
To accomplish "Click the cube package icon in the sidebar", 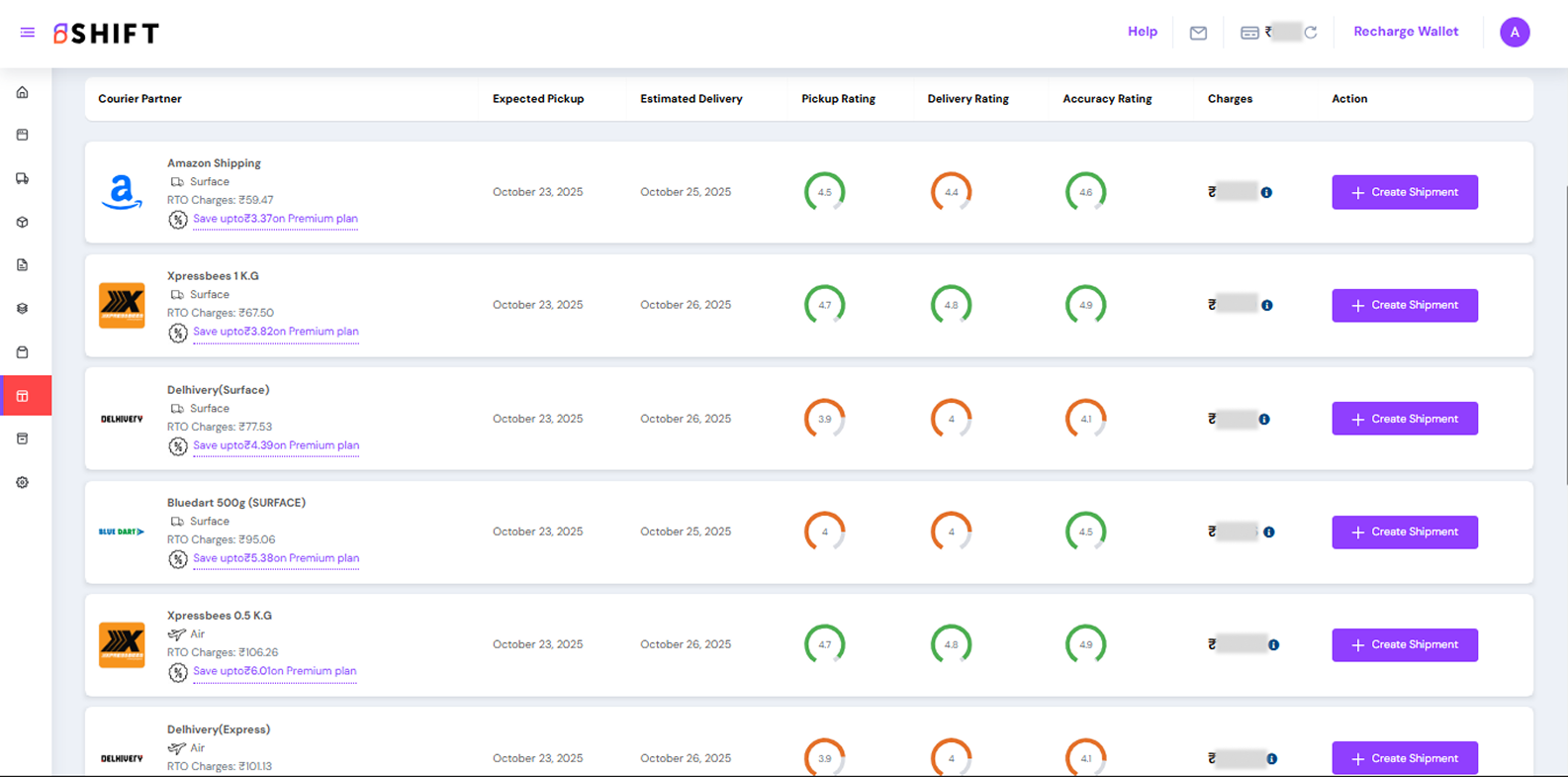I will (23, 223).
